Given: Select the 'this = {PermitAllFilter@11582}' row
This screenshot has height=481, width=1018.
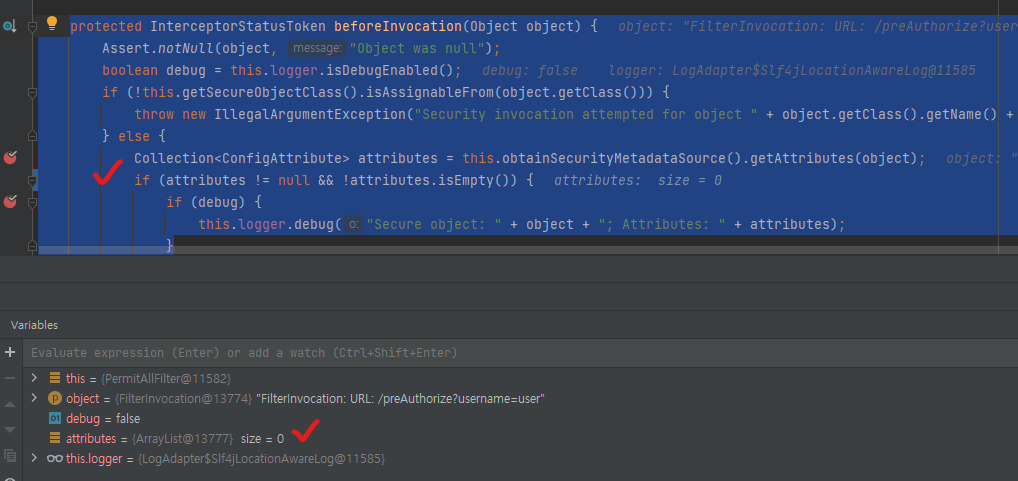Looking at the screenshot, I should coord(521,378).
